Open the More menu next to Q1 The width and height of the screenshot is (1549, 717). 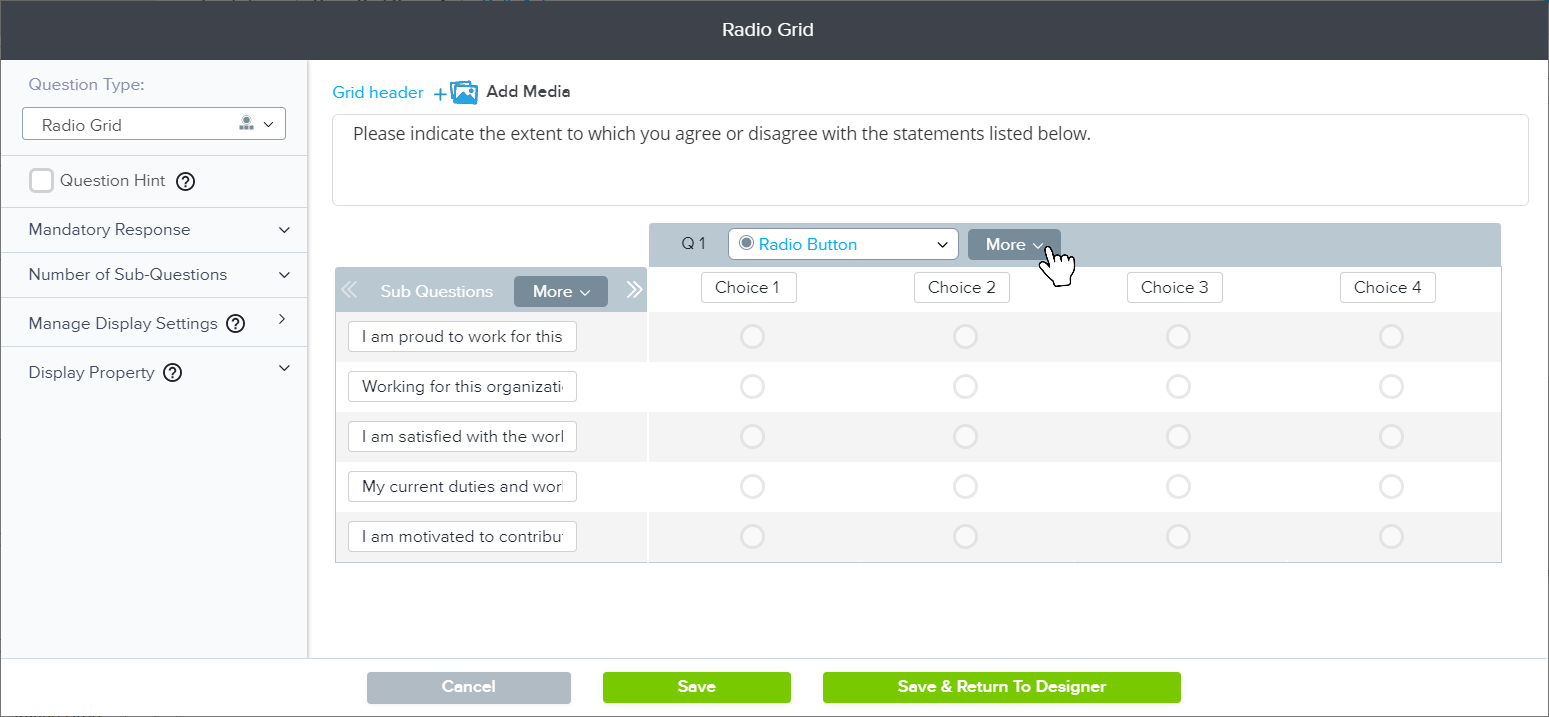tap(1013, 245)
